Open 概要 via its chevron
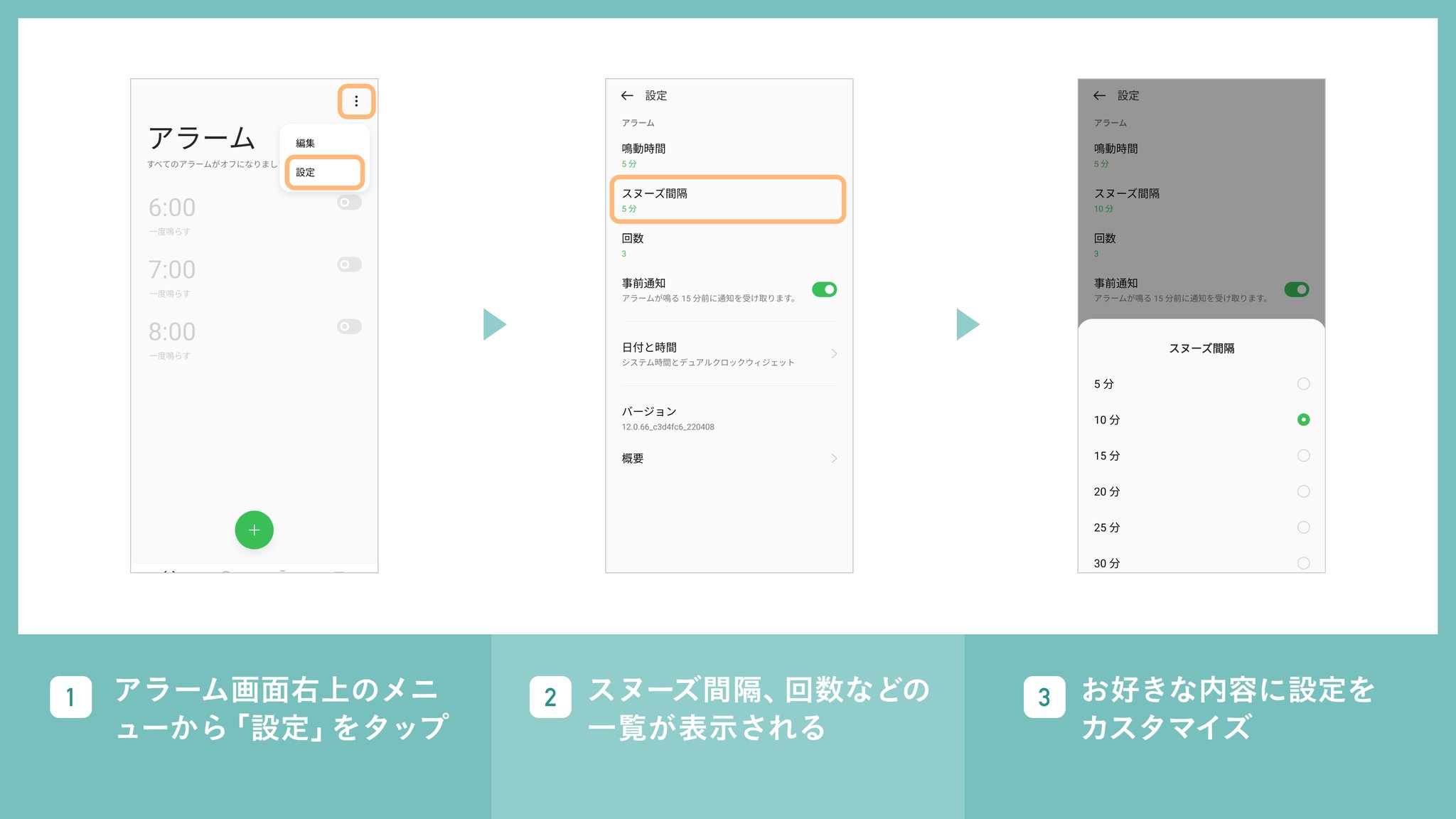Image resolution: width=1456 pixels, height=819 pixels. click(834, 459)
